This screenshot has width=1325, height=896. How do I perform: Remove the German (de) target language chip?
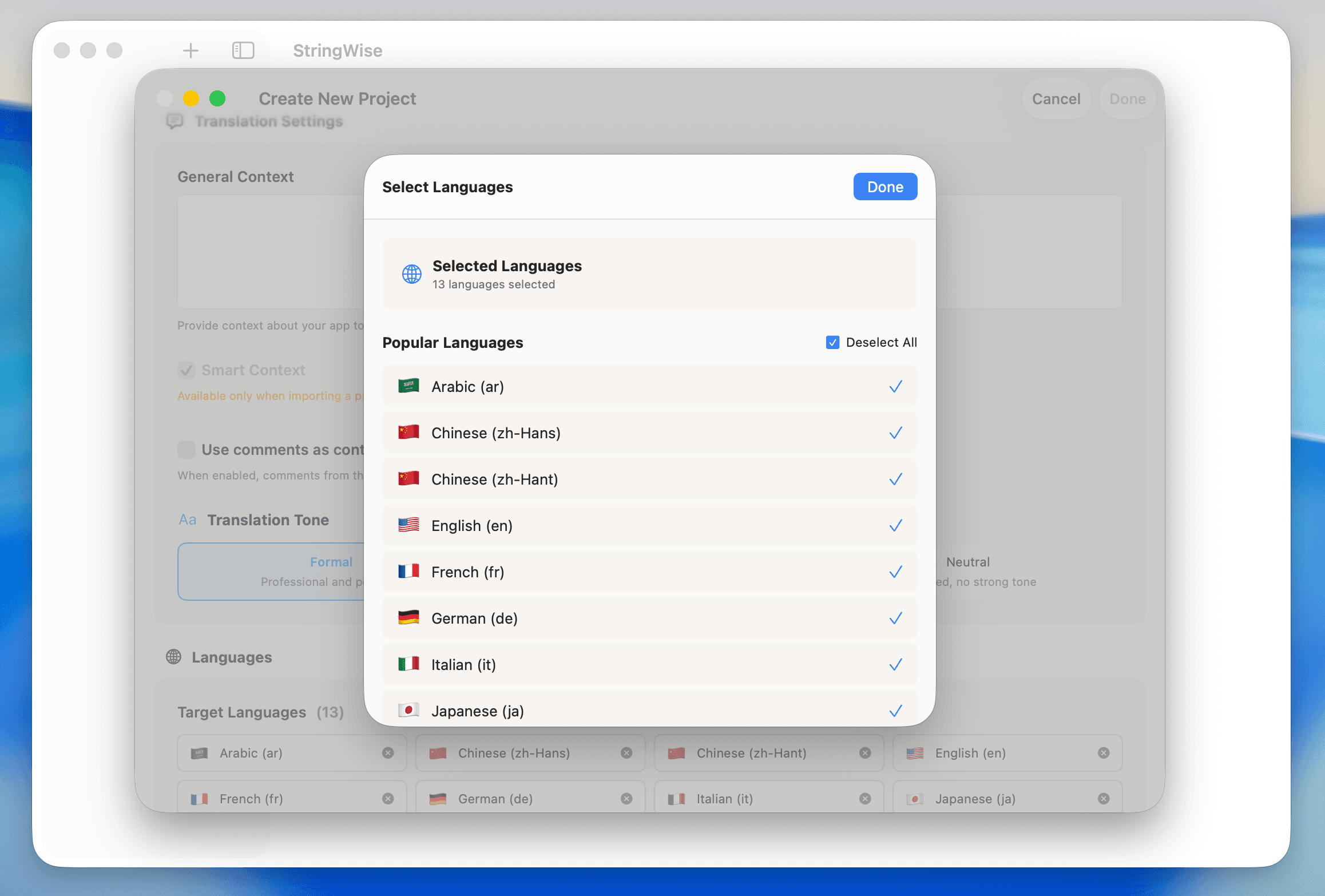626,799
